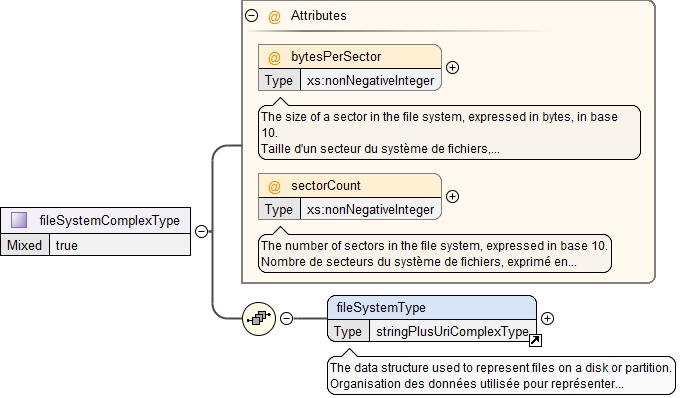
Task: Collapse the fileSystemComplexType children
Action: click(201, 231)
